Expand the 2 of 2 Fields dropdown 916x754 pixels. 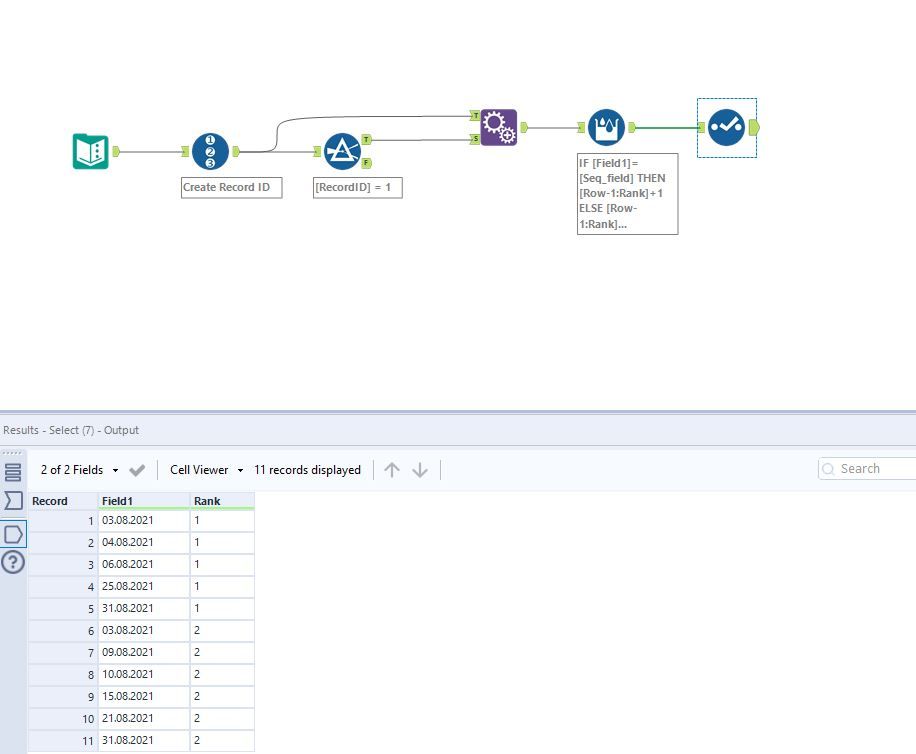[79, 470]
